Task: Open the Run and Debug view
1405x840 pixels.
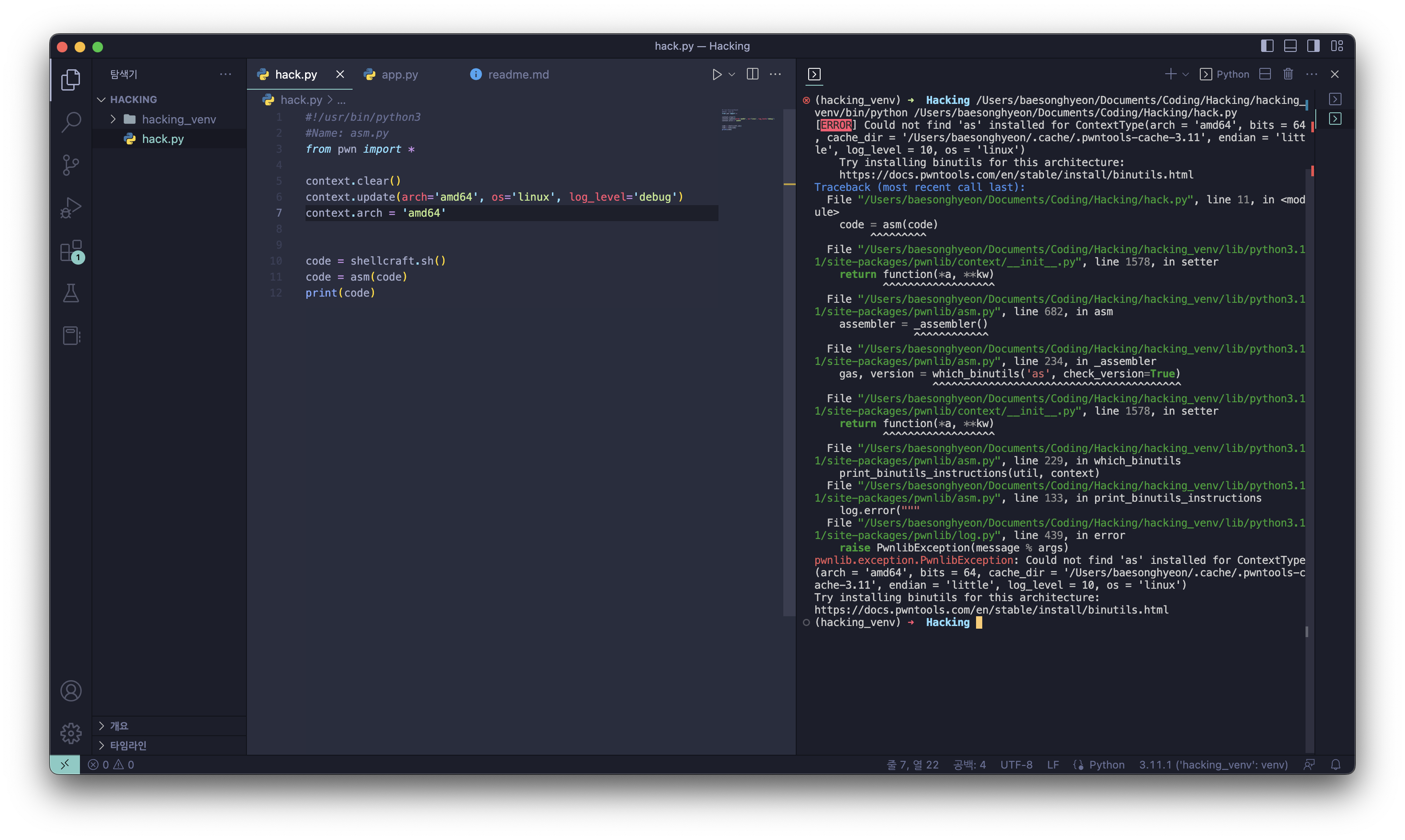Action: click(71, 208)
